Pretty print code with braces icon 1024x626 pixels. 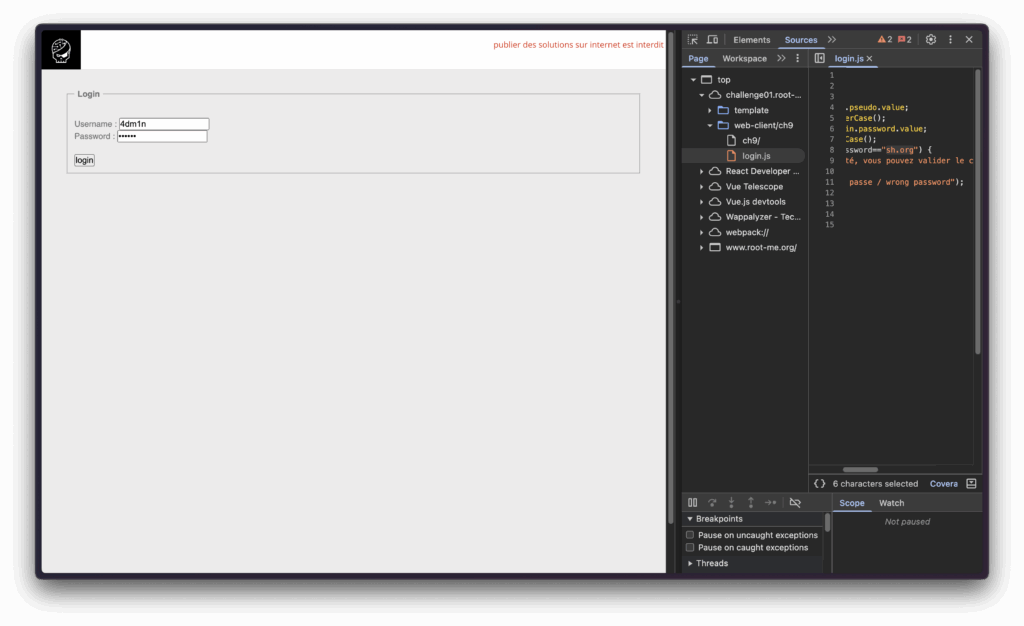click(820, 483)
